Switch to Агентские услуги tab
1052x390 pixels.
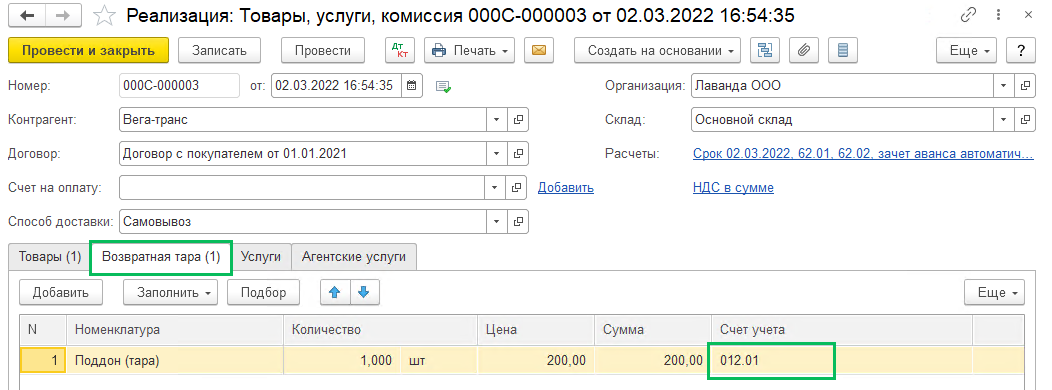[354, 257]
